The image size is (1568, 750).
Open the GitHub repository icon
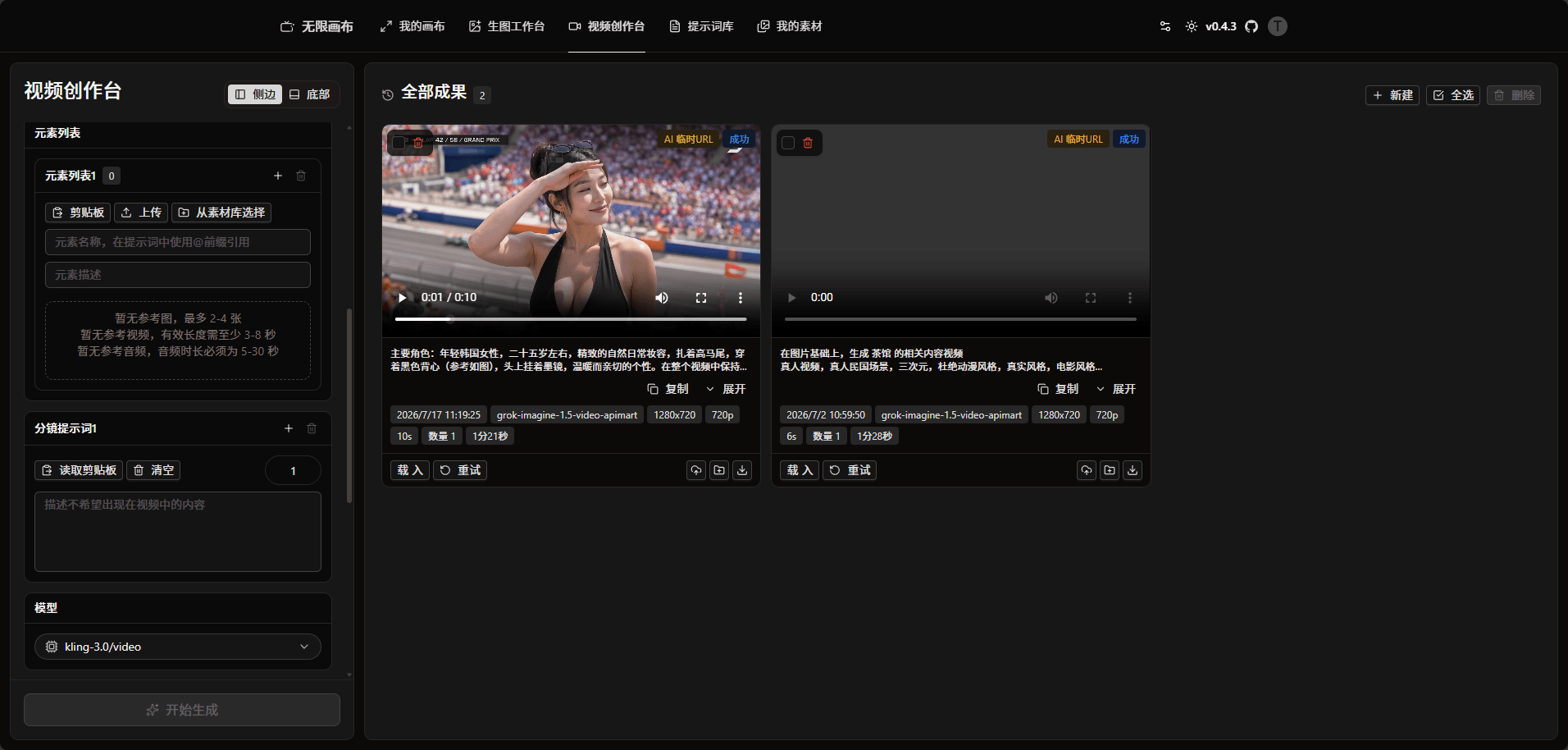tap(1251, 26)
